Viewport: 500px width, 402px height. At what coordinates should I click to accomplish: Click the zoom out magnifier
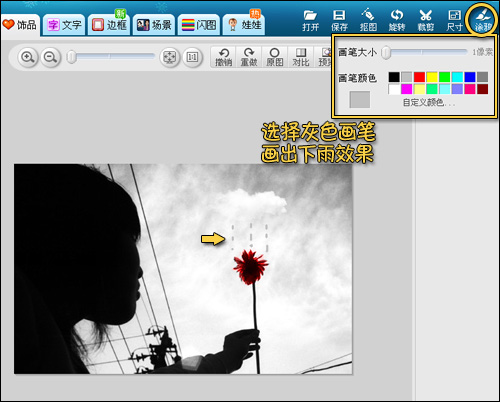pos(51,57)
